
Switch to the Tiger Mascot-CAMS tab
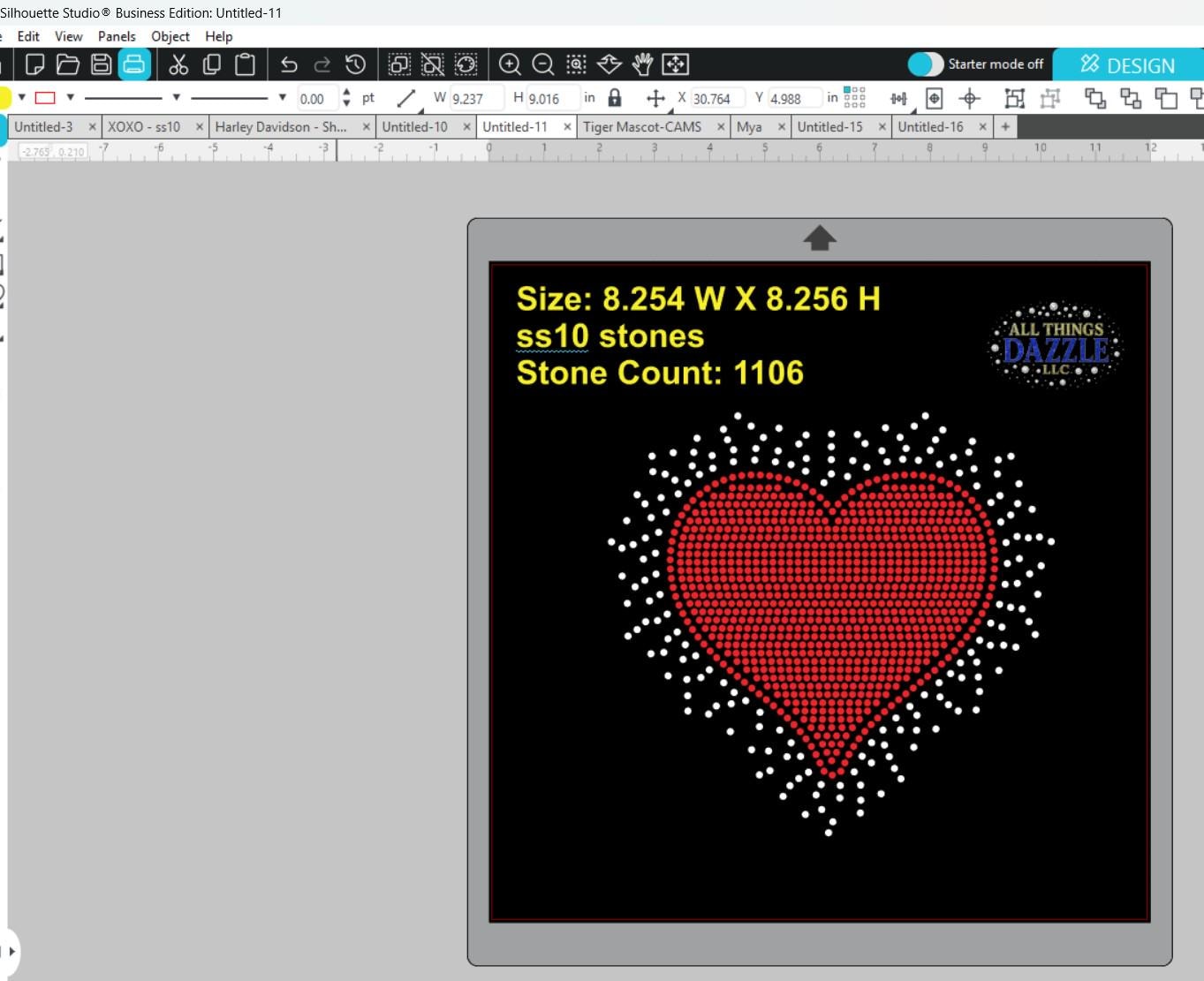[x=642, y=127]
